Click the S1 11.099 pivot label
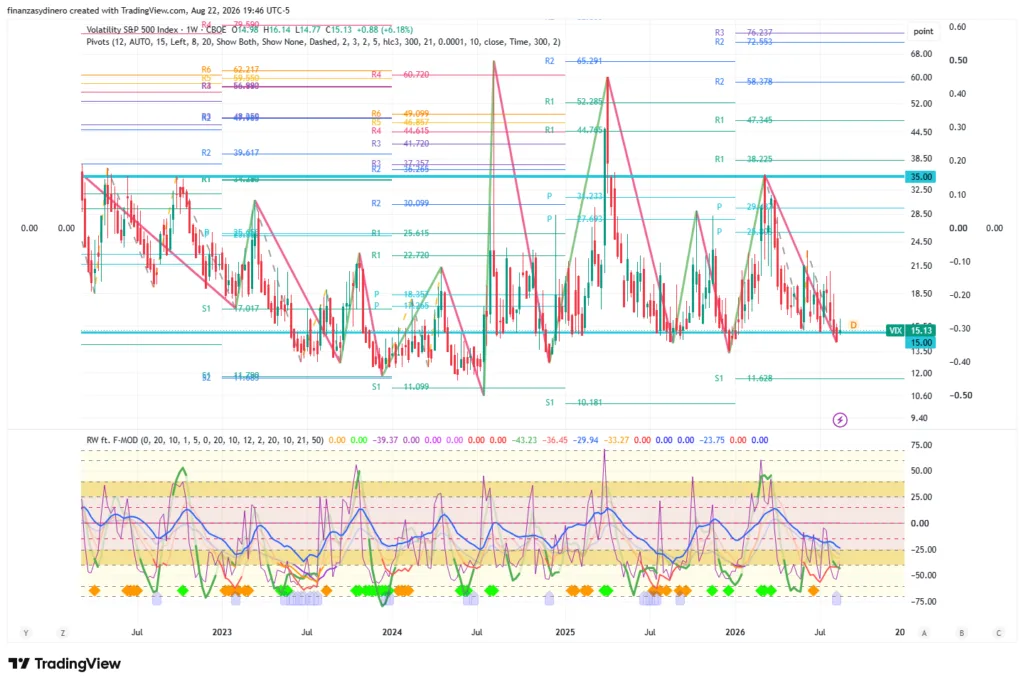 [400, 387]
